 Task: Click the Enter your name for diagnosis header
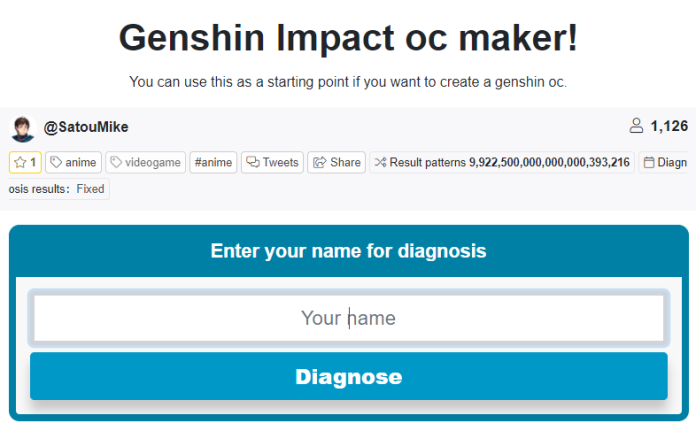point(348,251)
